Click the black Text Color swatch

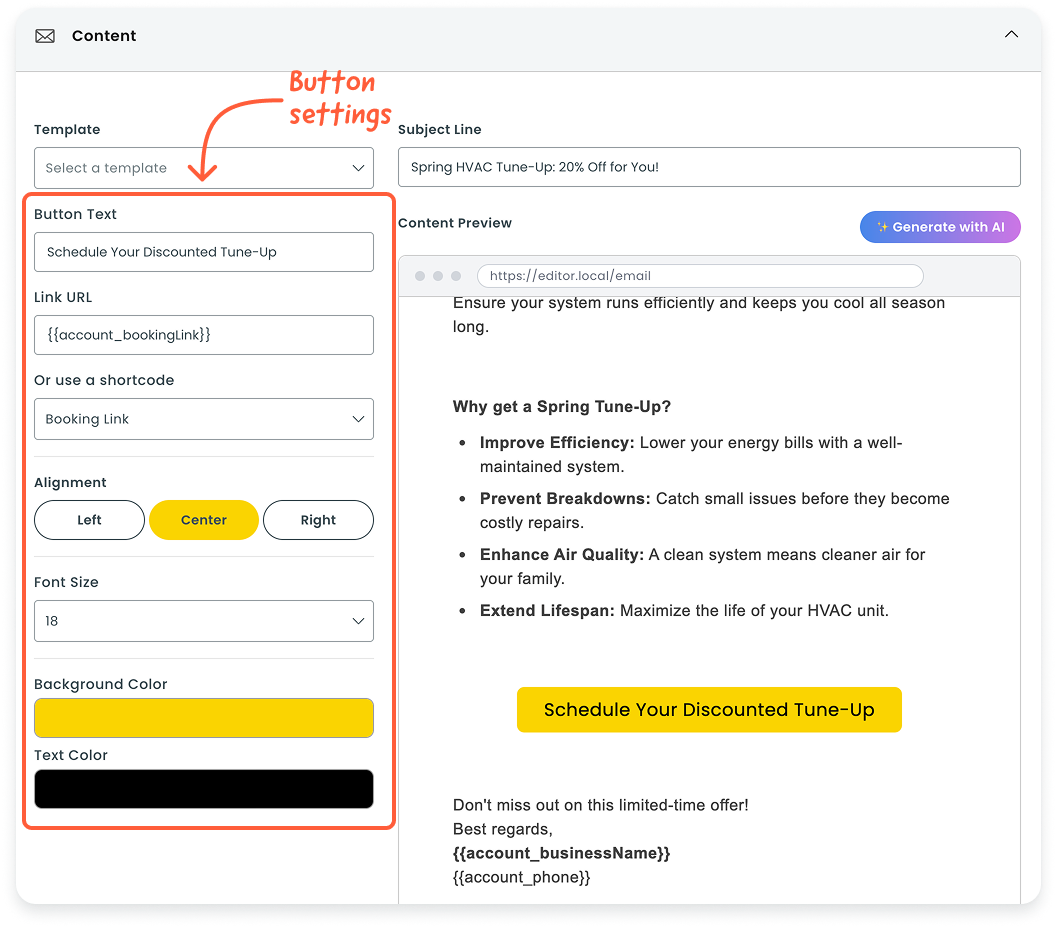pyautogui.click(x=204, y=789)
